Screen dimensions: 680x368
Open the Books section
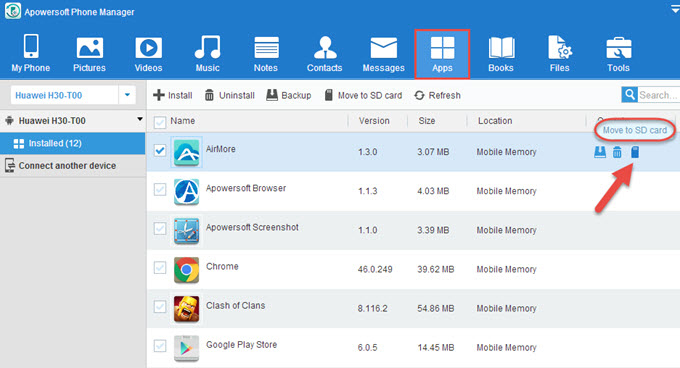(501, 54)
